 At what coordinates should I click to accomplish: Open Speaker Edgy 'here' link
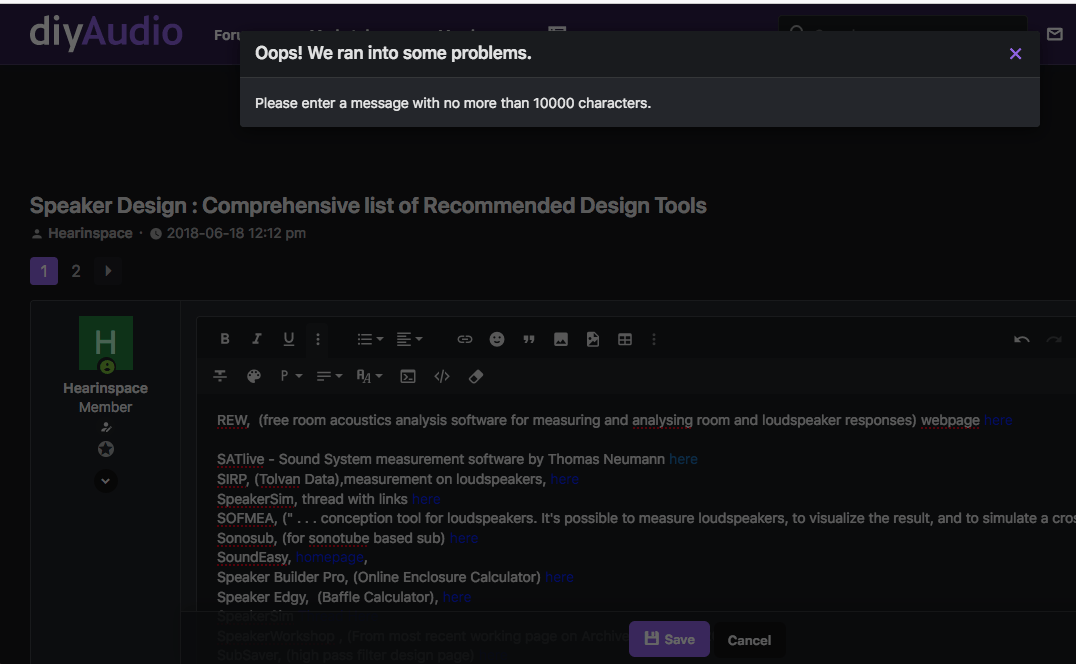point(457,597)
